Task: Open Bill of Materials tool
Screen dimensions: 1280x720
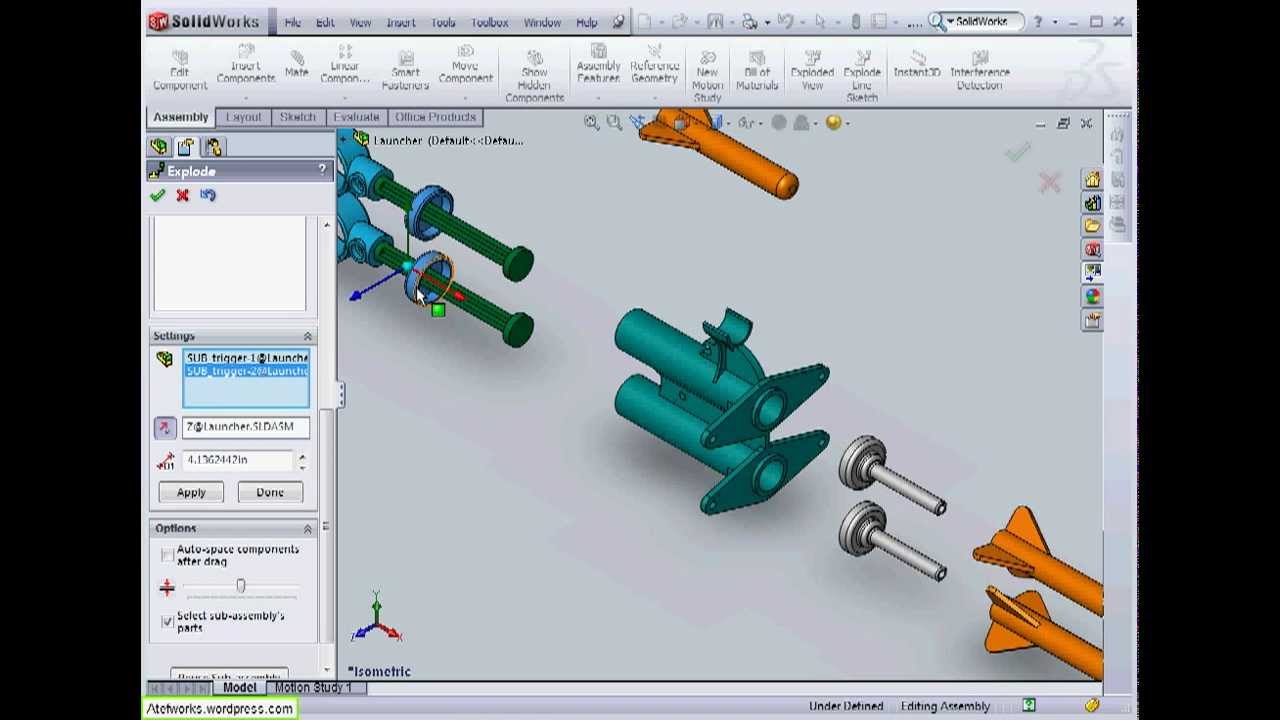Action: coord(757,72)
